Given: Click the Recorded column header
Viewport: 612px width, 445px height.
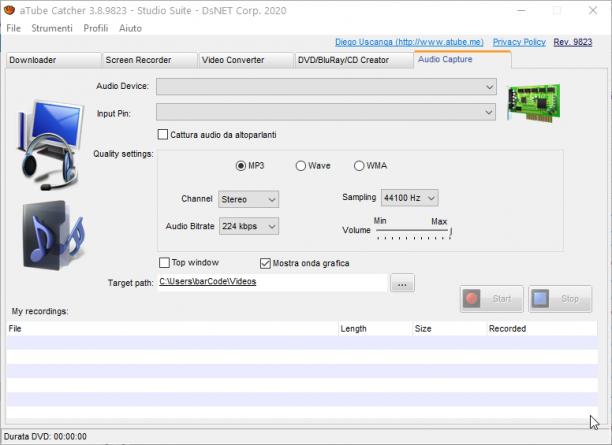Looking at the screenshot, I should [542, 329].
